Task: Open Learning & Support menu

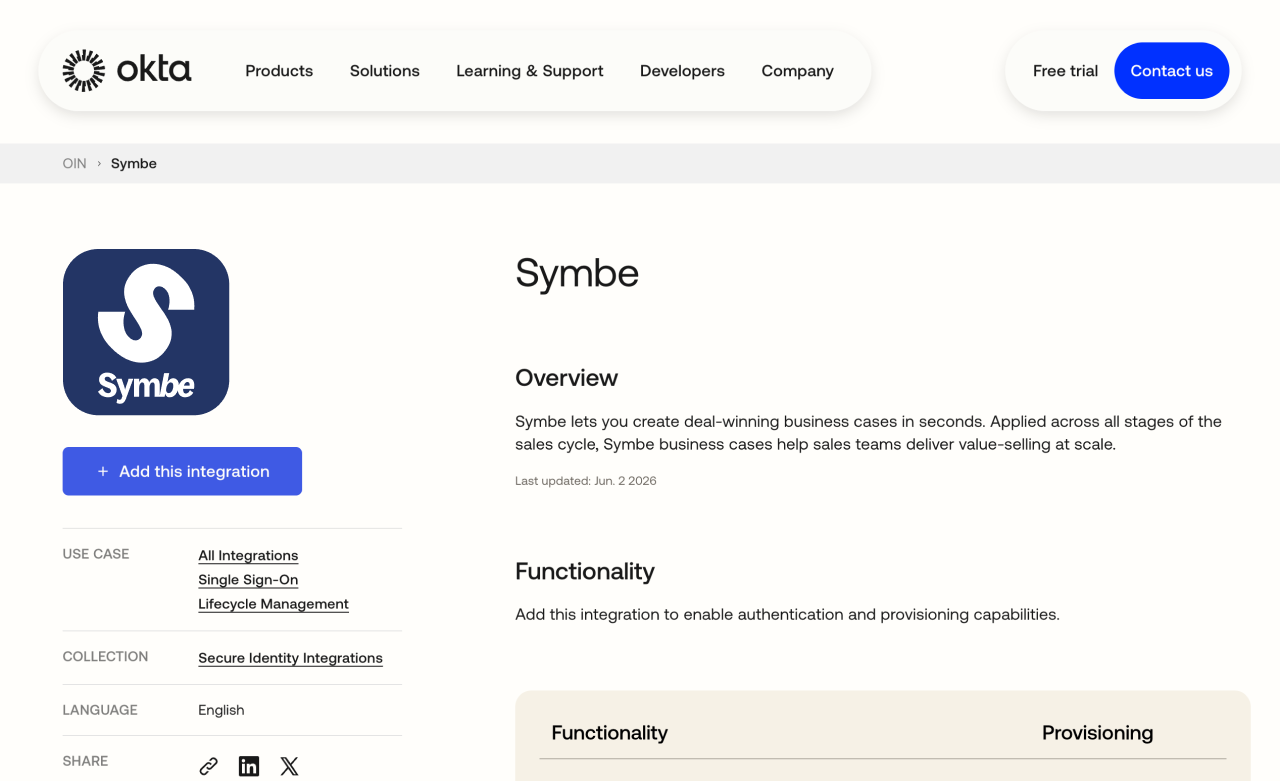Action: pos(530,71)
